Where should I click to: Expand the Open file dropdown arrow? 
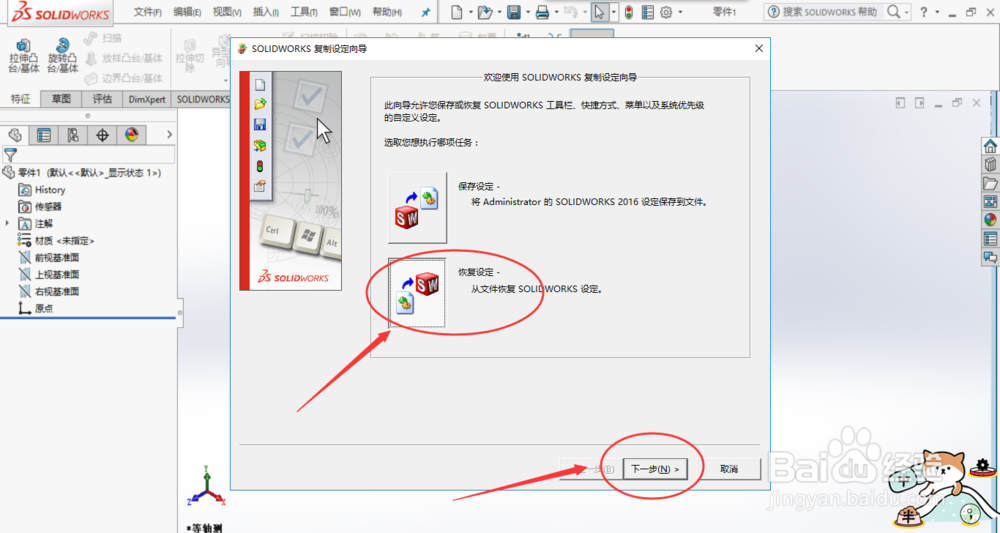click(x=499, y=12)
